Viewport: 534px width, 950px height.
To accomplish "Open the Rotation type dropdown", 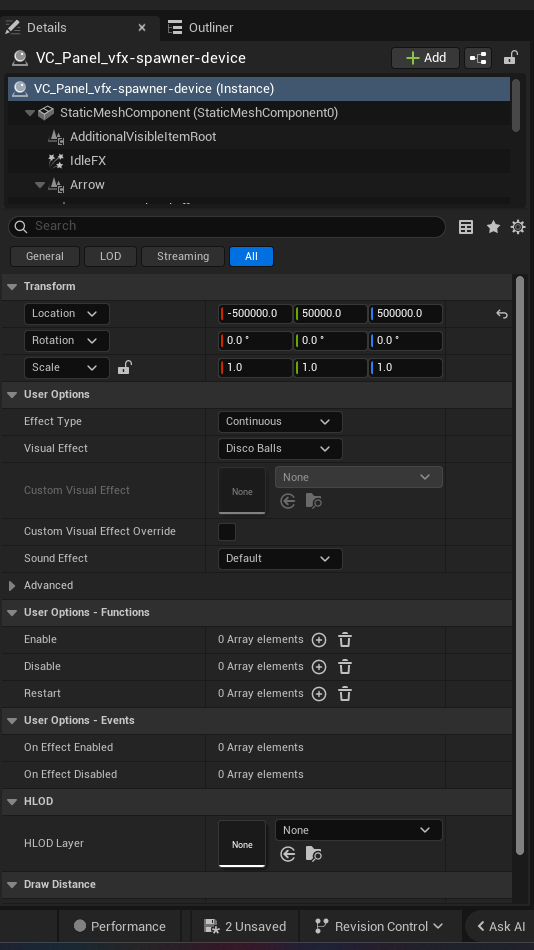I will point(66,340).
